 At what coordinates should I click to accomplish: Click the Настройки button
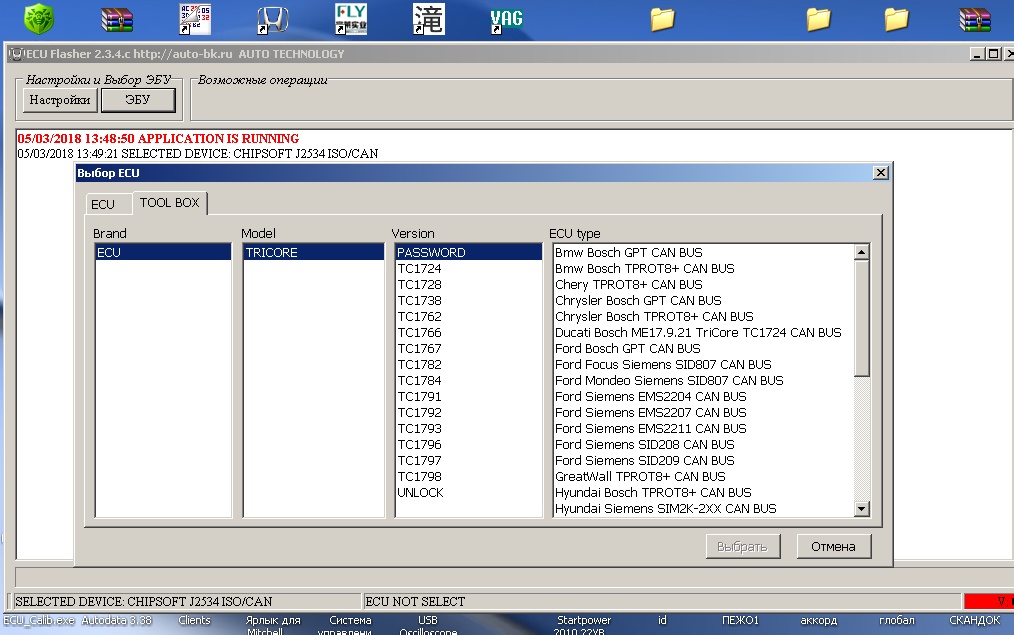pyautogui.click(x=59, y=100)
